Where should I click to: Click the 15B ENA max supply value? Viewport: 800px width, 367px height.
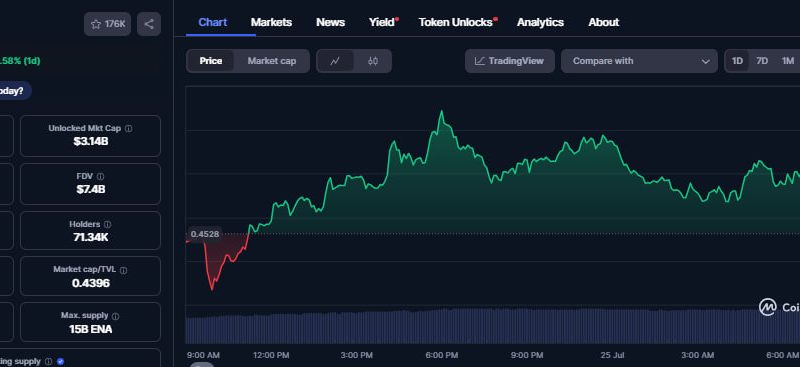(91, 329)
